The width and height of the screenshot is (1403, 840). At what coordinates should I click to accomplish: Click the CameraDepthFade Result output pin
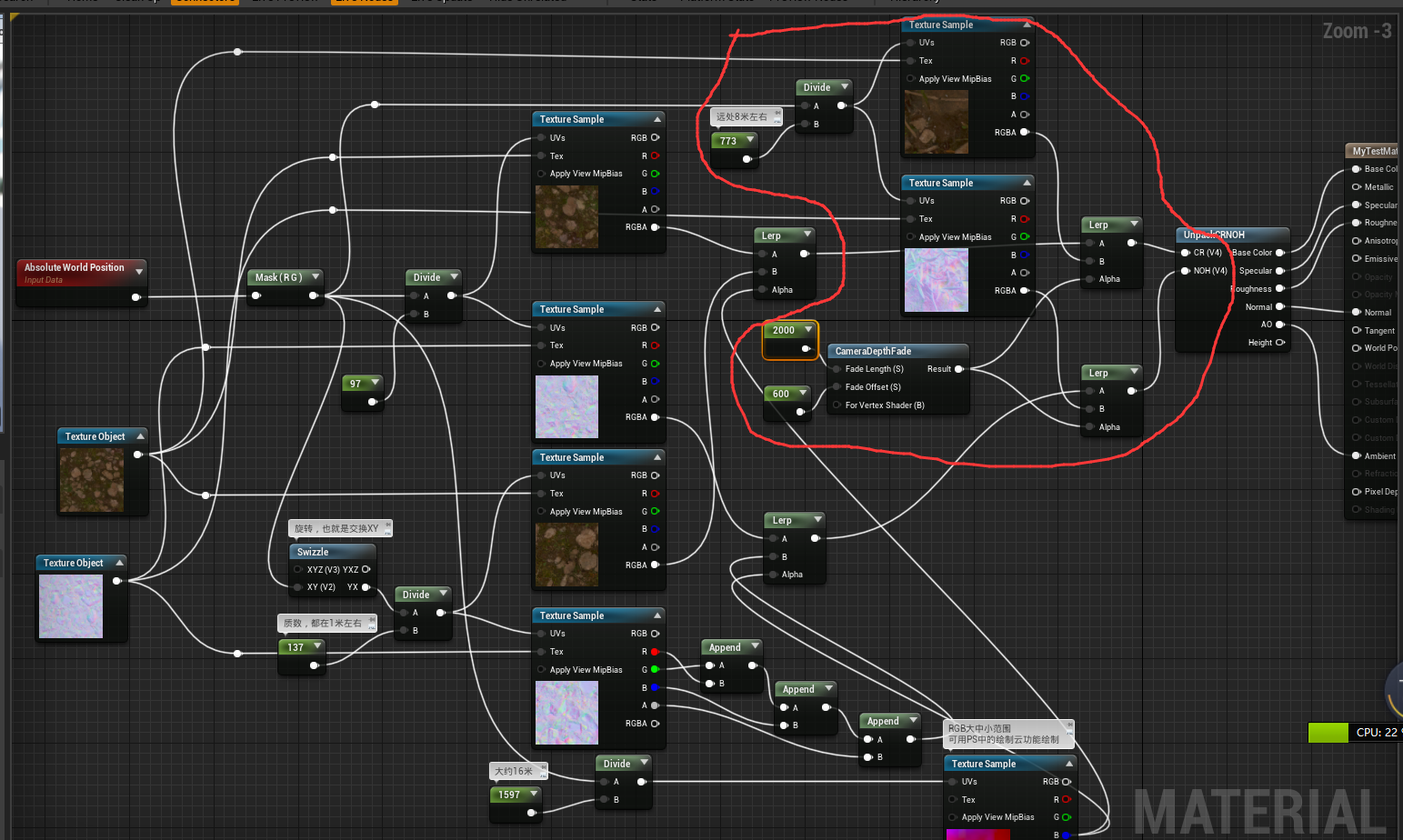[x=959, y=369]
